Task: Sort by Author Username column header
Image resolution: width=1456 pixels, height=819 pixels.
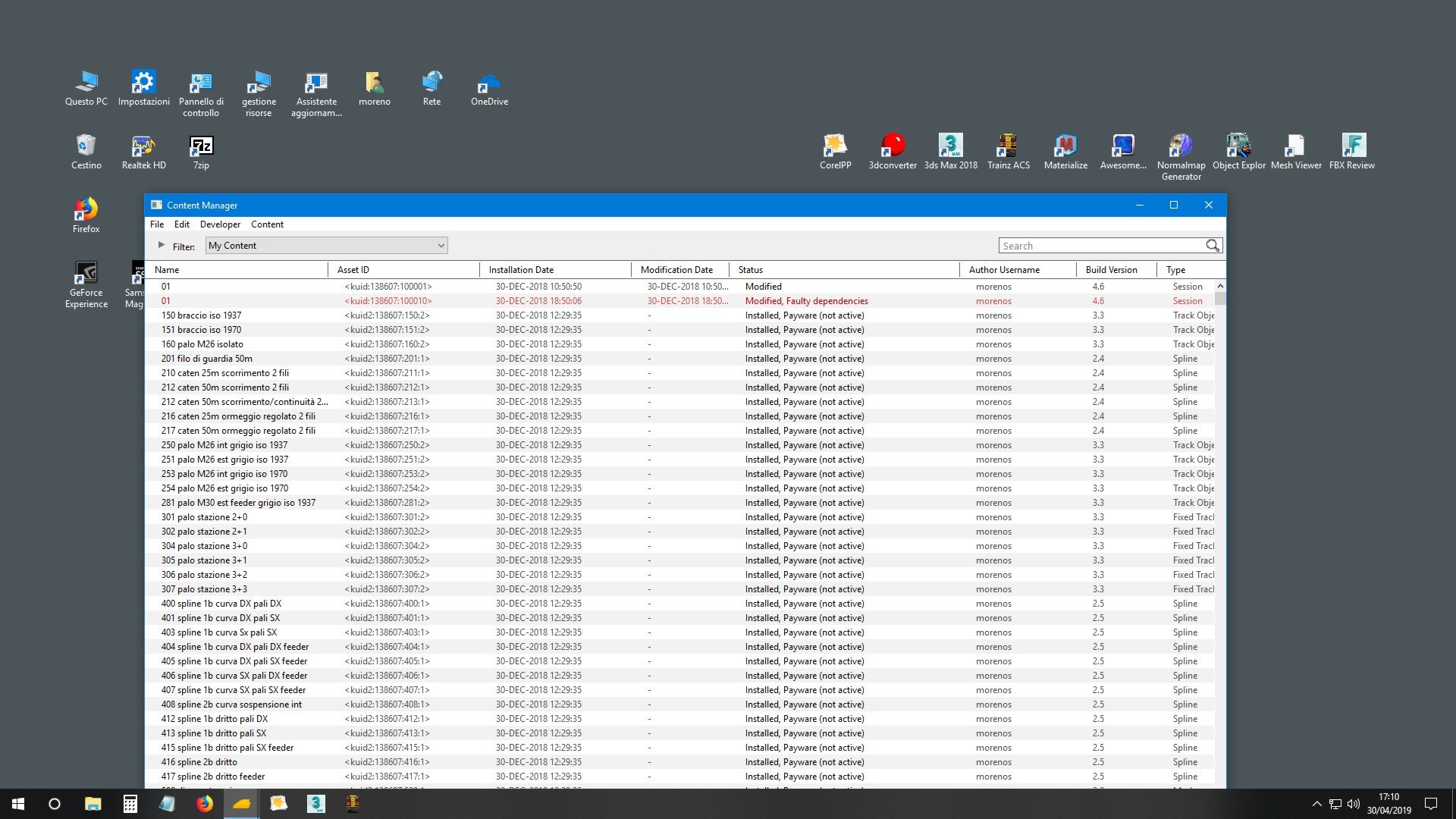Action: [x=1018, y=270]
